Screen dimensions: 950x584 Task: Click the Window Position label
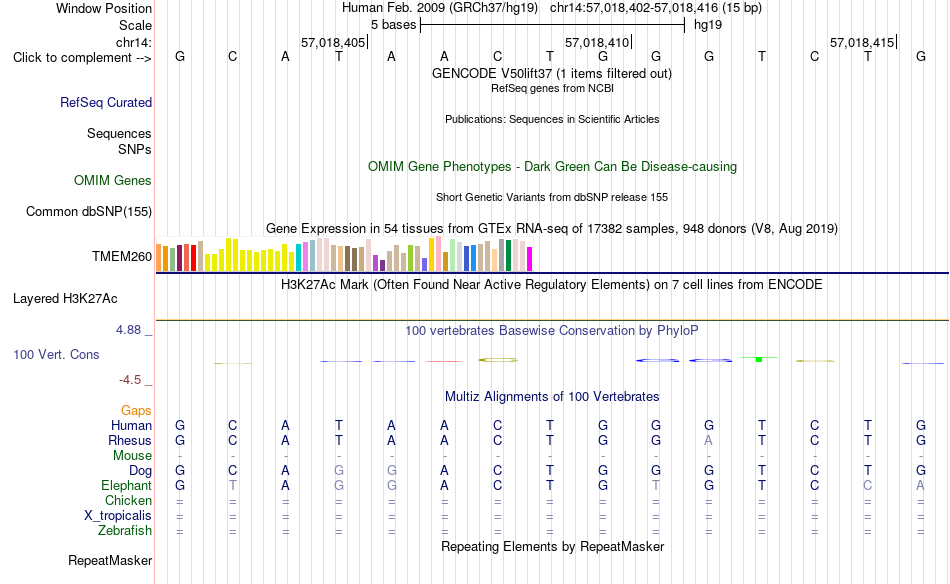pyautogui.click(x=104, y=8)
